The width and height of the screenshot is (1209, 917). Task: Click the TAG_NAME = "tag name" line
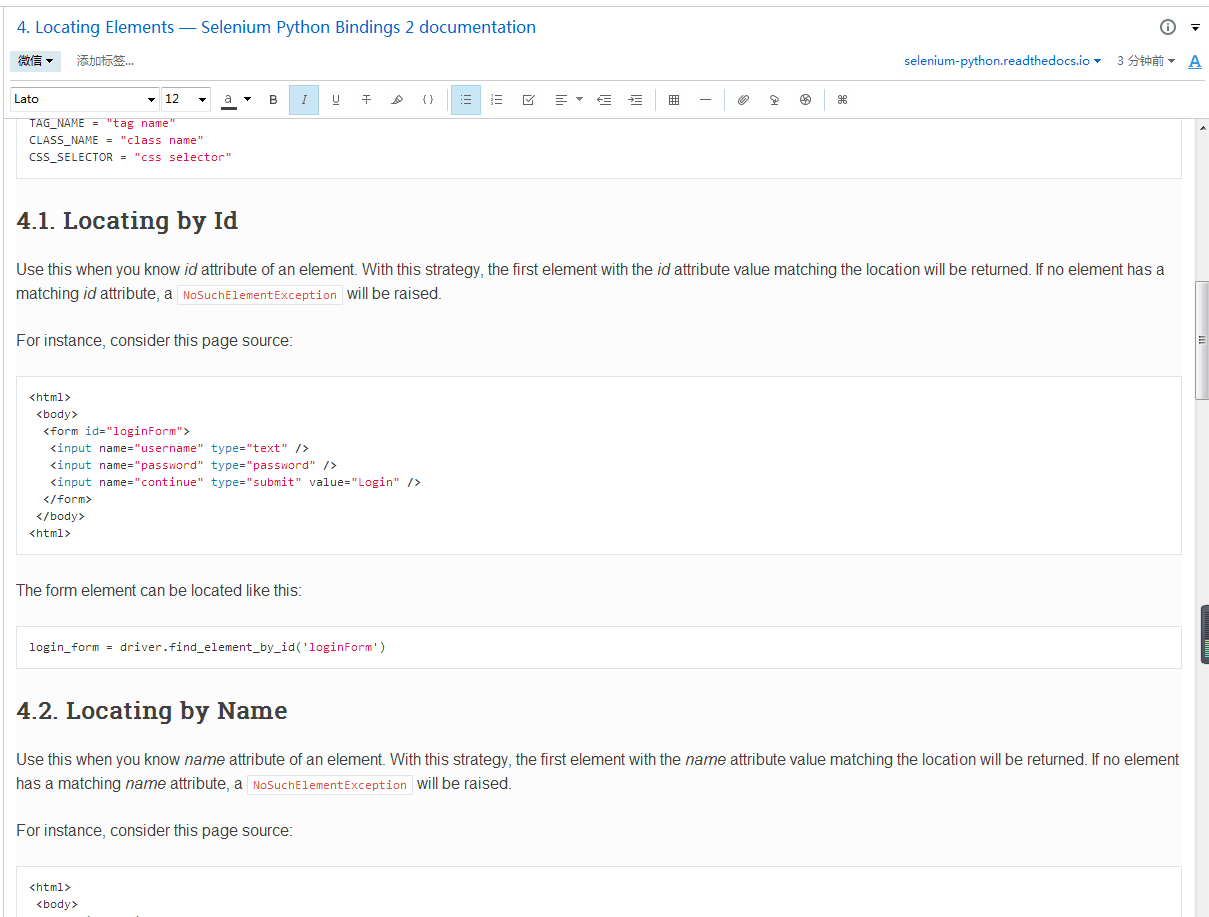tap(102, 123)
